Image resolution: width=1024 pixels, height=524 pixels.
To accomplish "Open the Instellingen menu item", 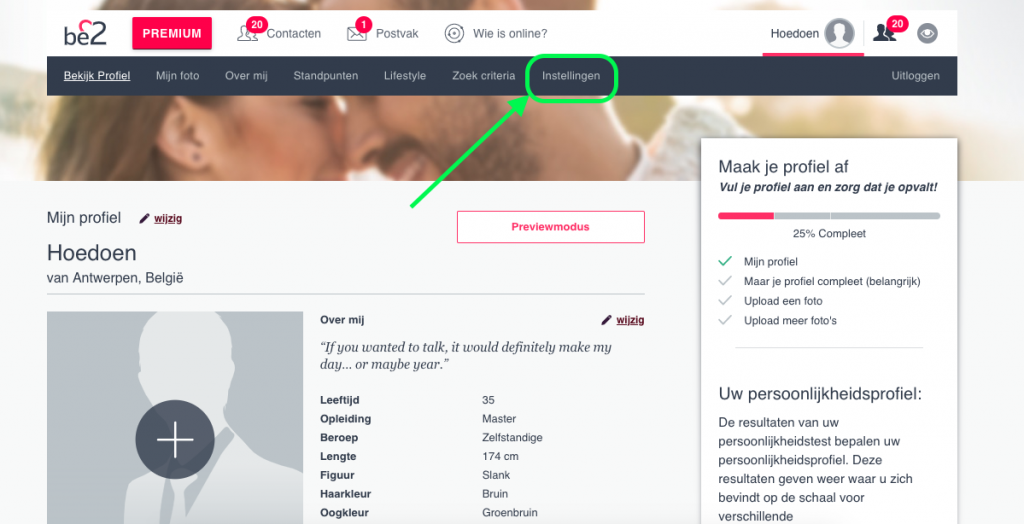I will (571, 76).
